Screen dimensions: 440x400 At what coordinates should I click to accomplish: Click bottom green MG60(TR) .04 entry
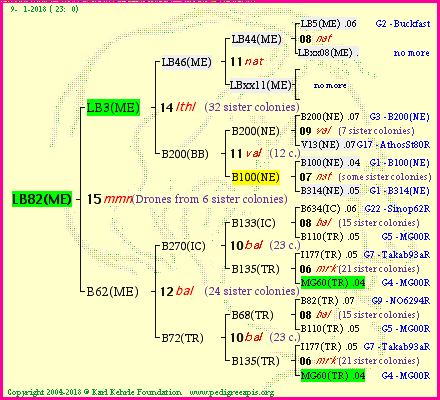point(333,375)
